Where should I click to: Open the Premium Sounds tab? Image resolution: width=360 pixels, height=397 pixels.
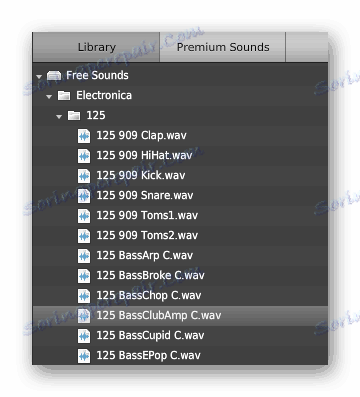point(223,47)
